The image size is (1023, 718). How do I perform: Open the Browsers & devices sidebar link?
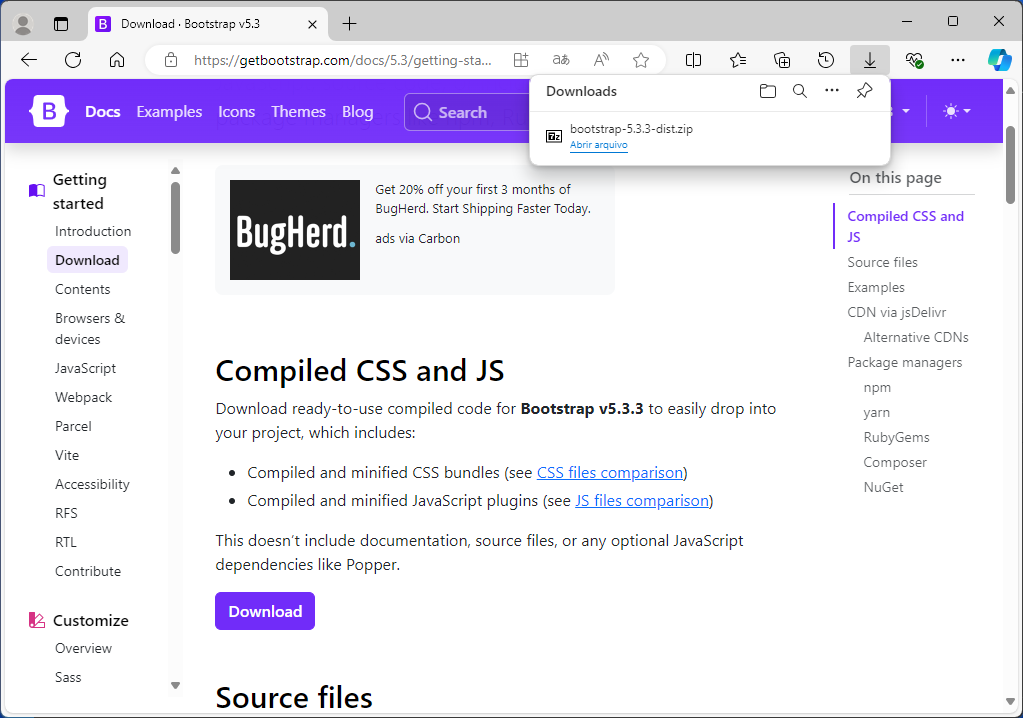(90, 329)
